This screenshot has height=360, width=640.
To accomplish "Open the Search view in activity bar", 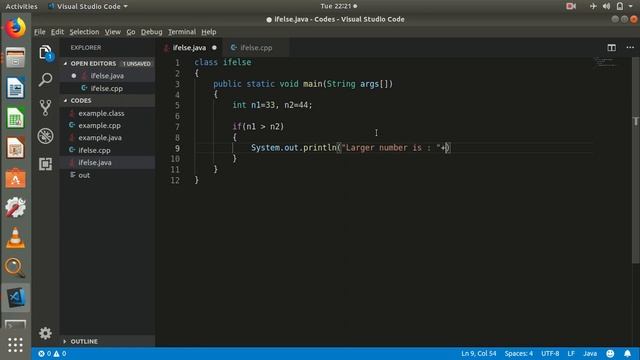I will point(45,80).
